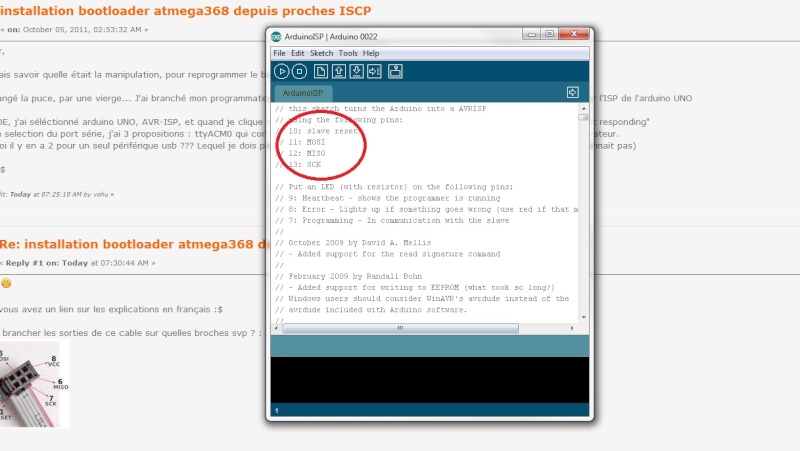Click code line '13: SCK'
This screenshot has height=451, width=800.
(x=298, y=165)
